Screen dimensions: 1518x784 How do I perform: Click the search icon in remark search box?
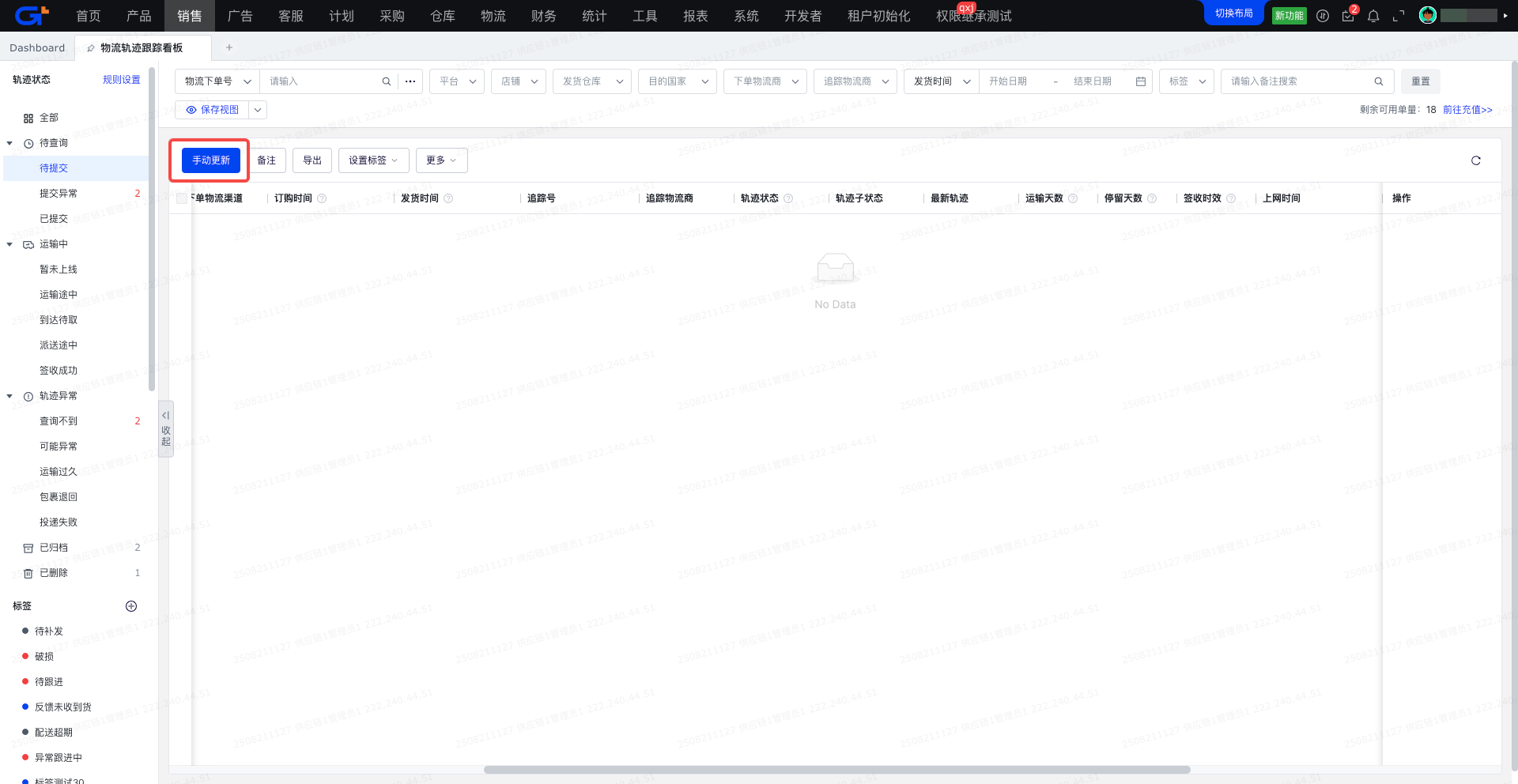(1379, 81)
